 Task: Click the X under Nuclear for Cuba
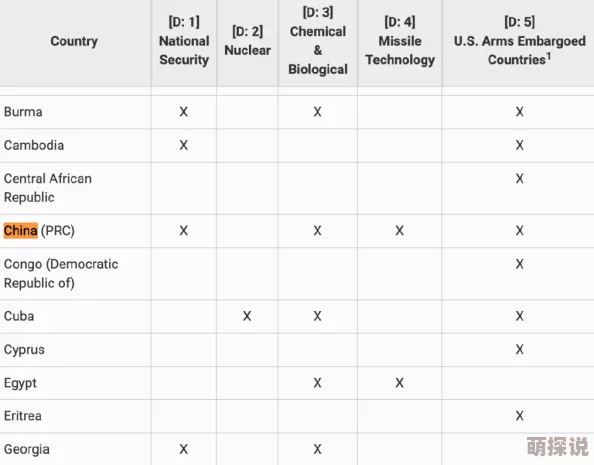coord(247,316)
